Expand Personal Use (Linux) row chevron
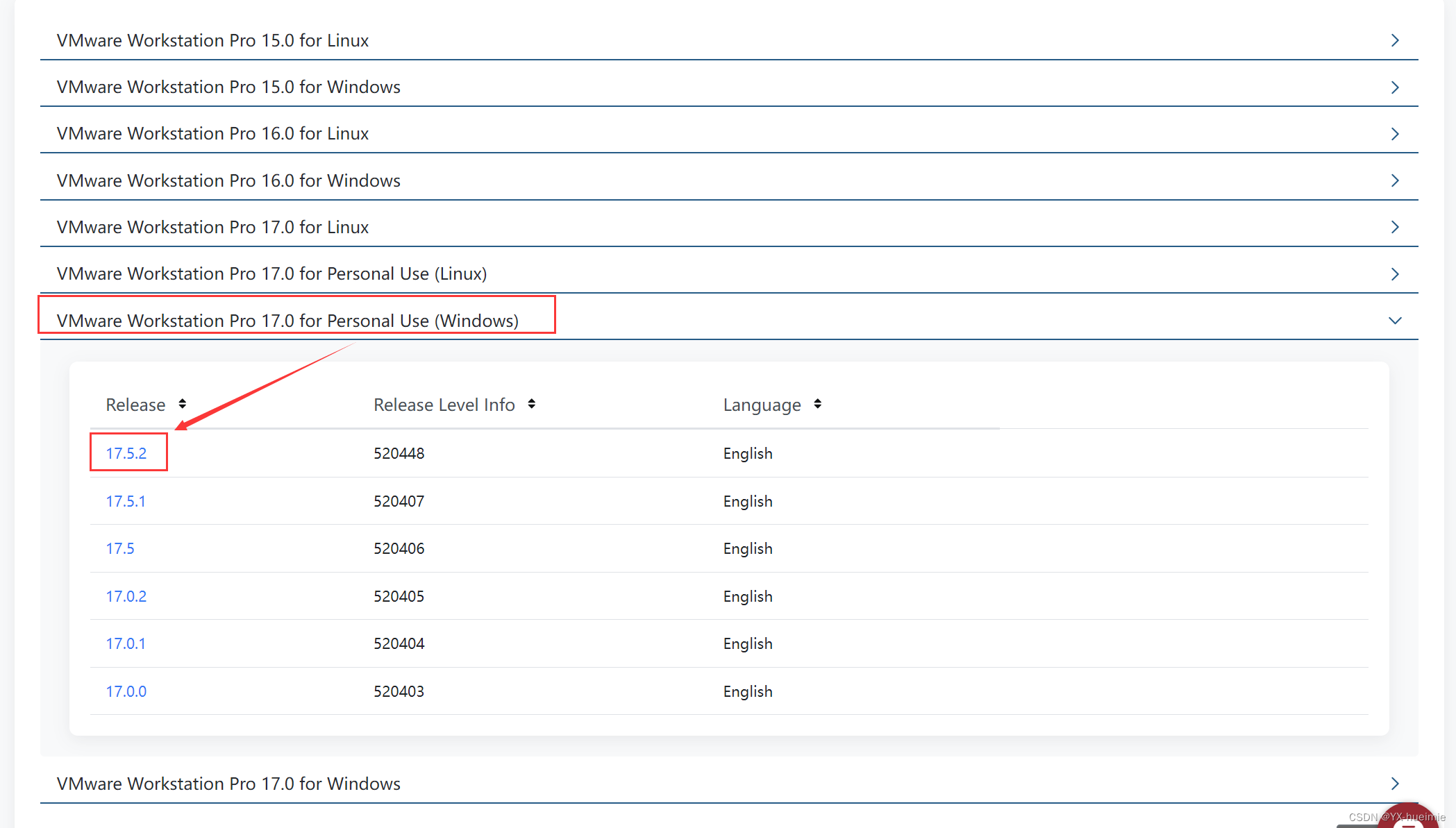The width and height of the screenshot is (1456, 828). tap(1395, 274)
